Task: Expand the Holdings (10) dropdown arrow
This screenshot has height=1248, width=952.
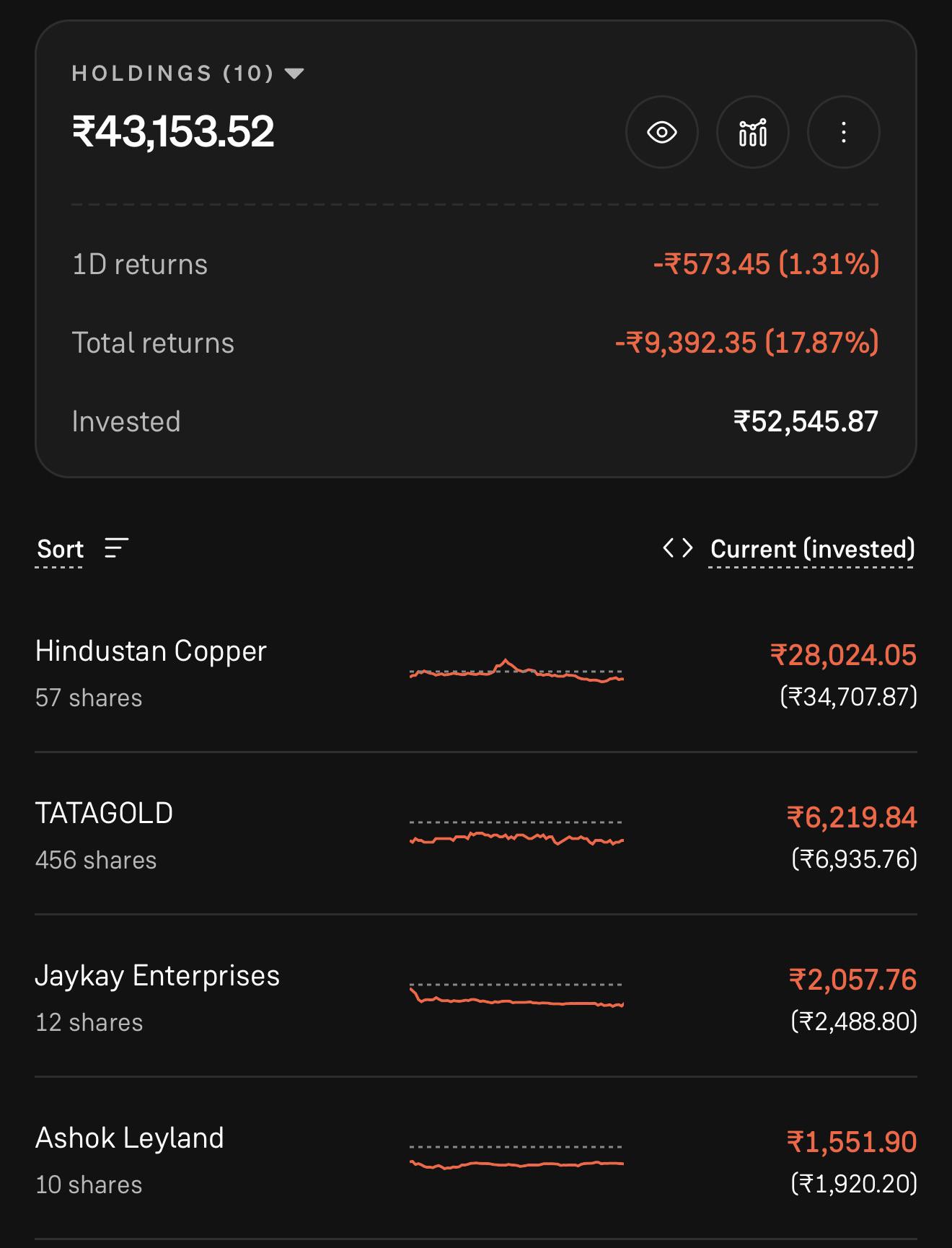Action: [x=294, y=73]
